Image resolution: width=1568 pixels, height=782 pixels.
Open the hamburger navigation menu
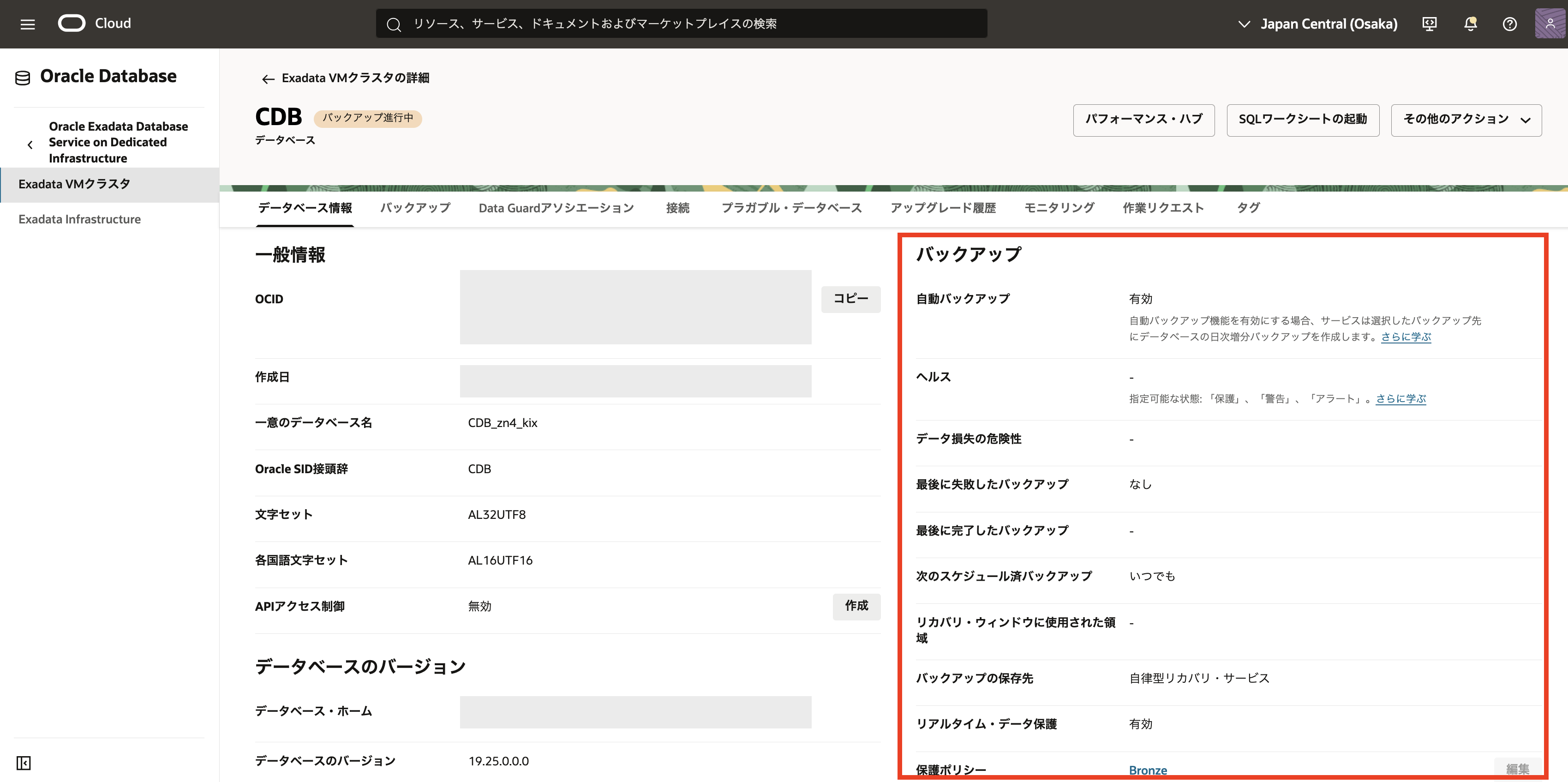click(x=27, y=24)
